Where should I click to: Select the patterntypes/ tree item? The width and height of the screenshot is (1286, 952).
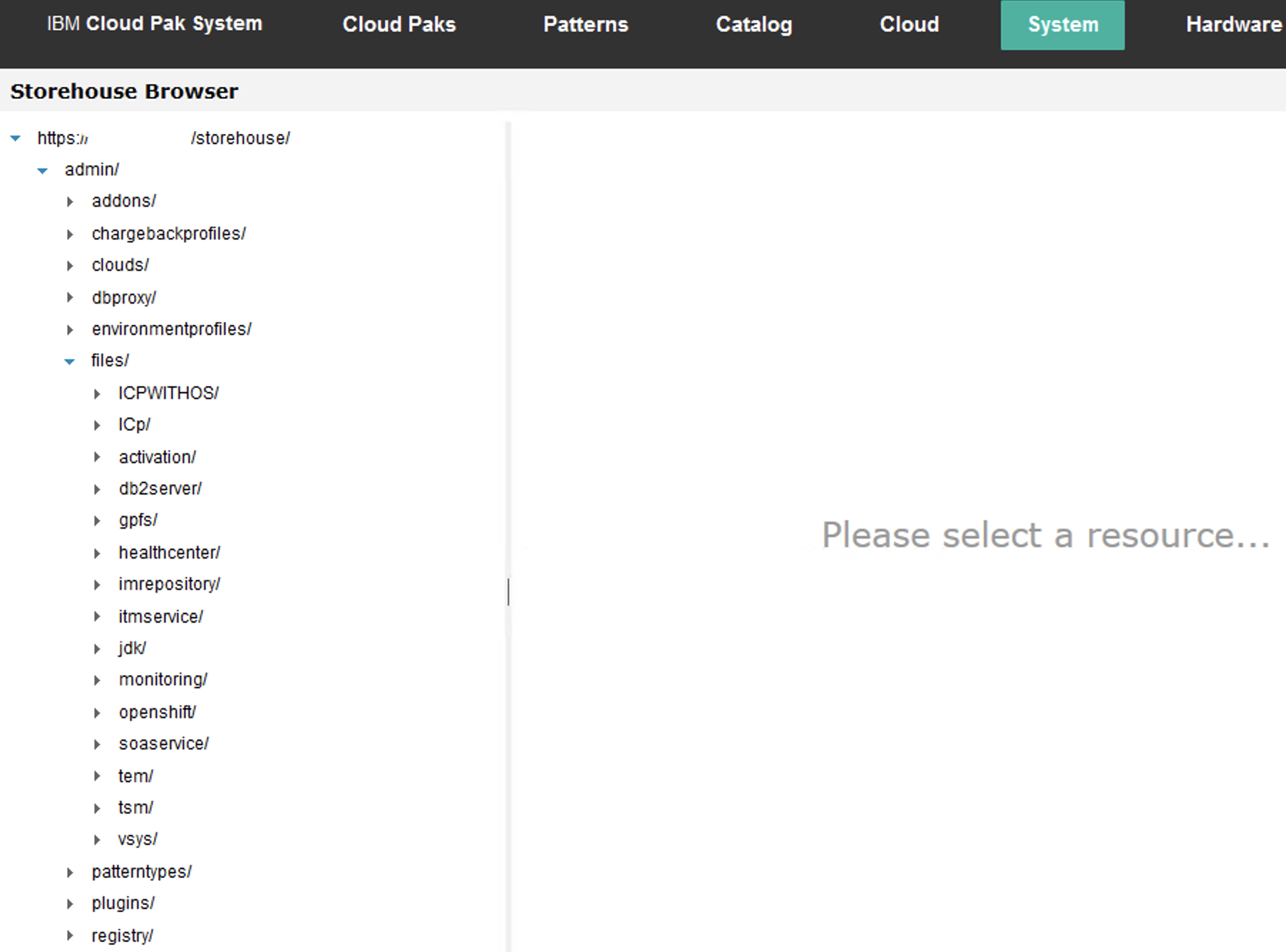(x=142, y=871)
